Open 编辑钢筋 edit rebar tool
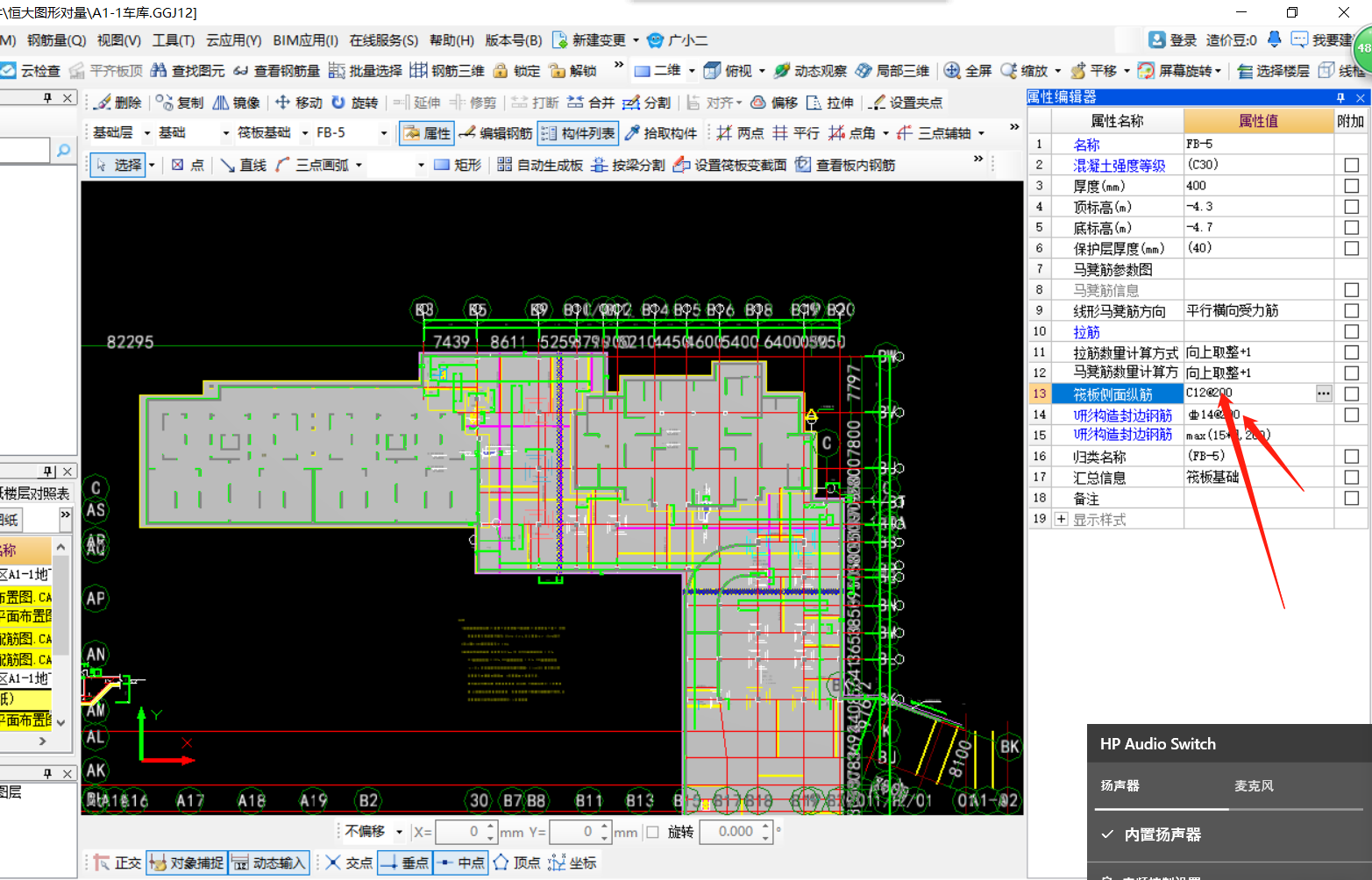This screenshot has width=1372, height=880. click(x=495, y=133)
